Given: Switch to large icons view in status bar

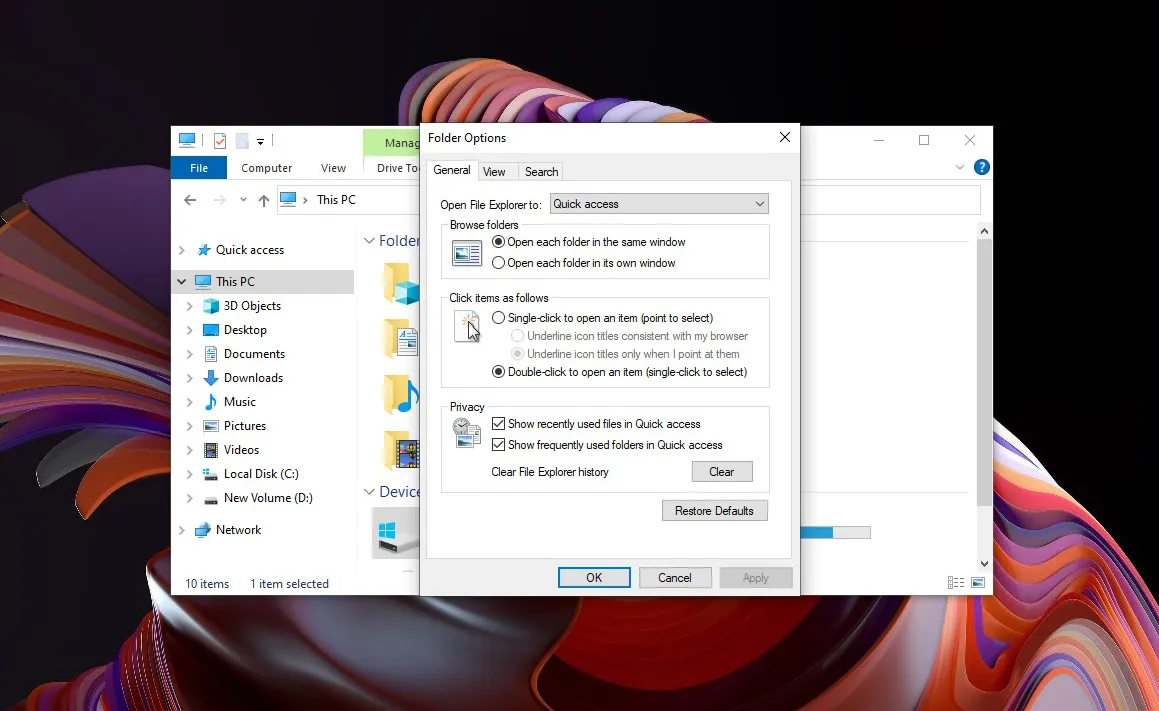Looking at the screenshot, I should pos(977,583).
